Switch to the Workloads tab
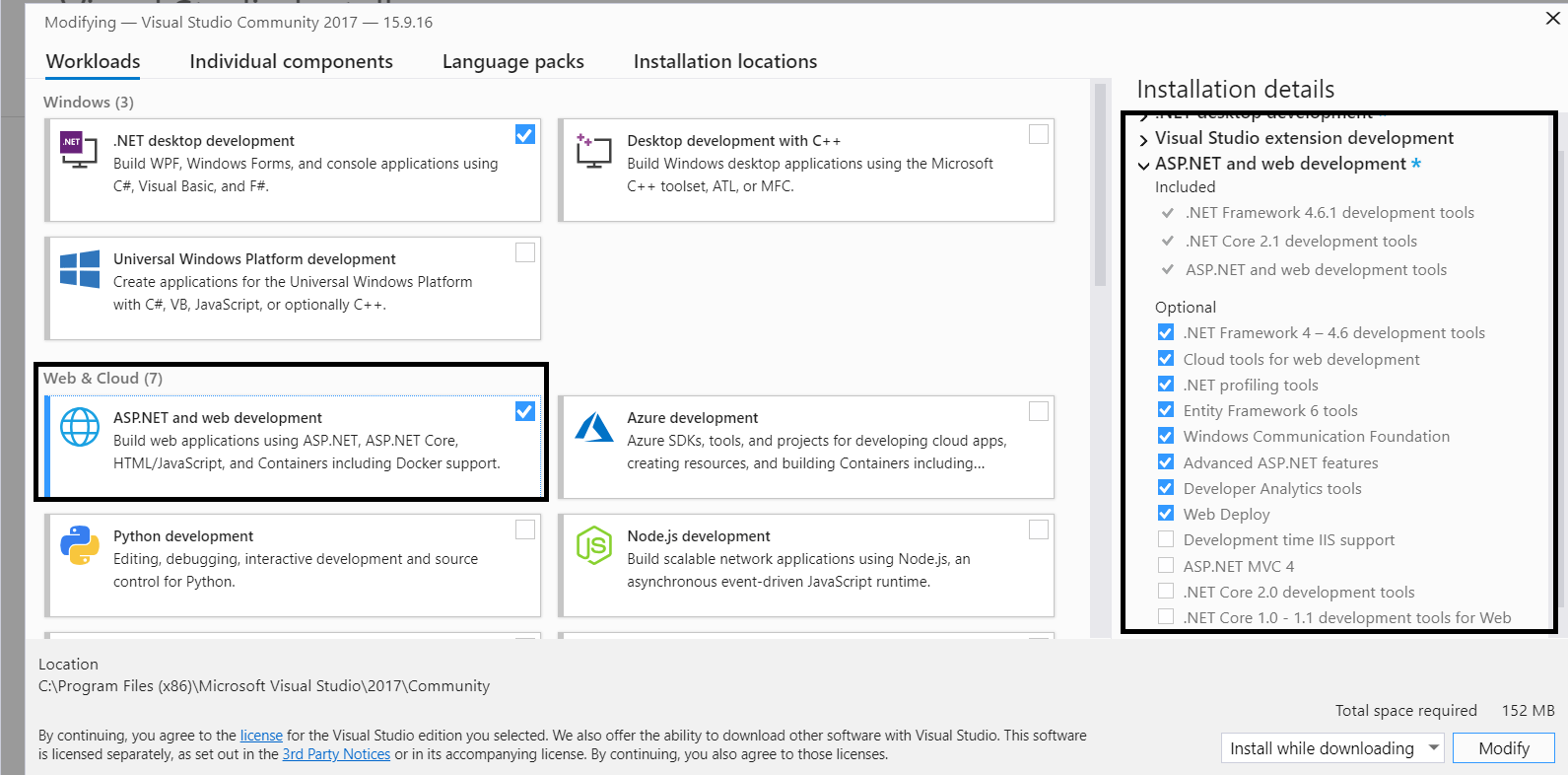 [94, 61]
